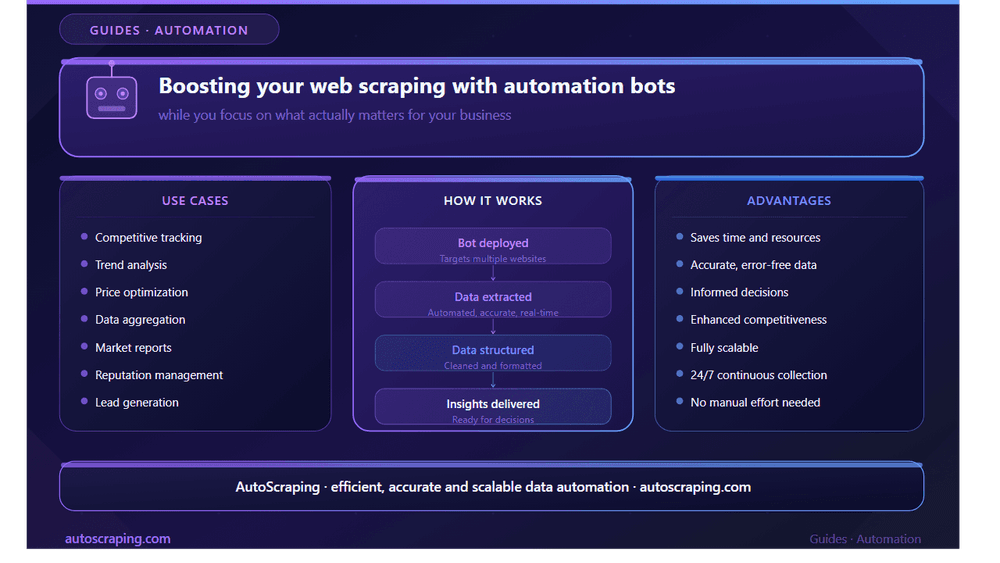
Task: Click the HOW IT WORKS heading
Action: tap(493, 201)
